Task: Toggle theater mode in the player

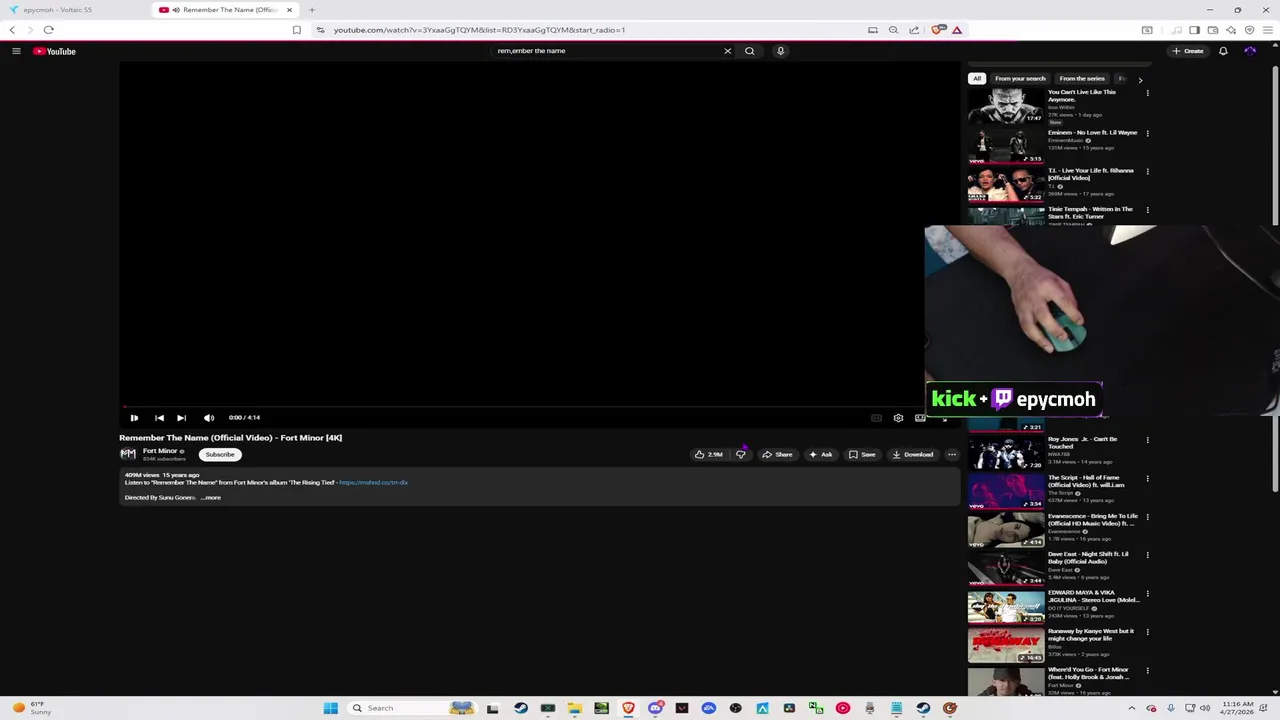Action: [x=920, y=418]
